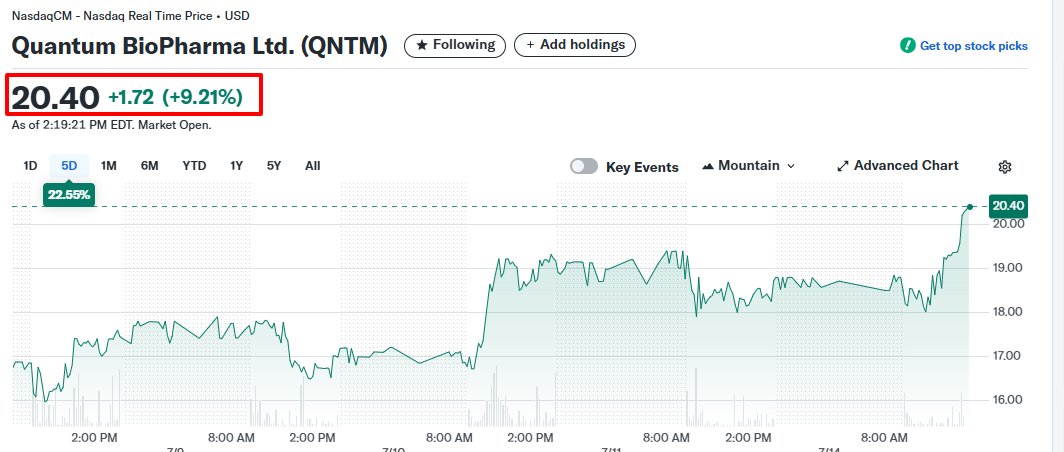Click the (+9.21%) percent change value

[202, 98]
